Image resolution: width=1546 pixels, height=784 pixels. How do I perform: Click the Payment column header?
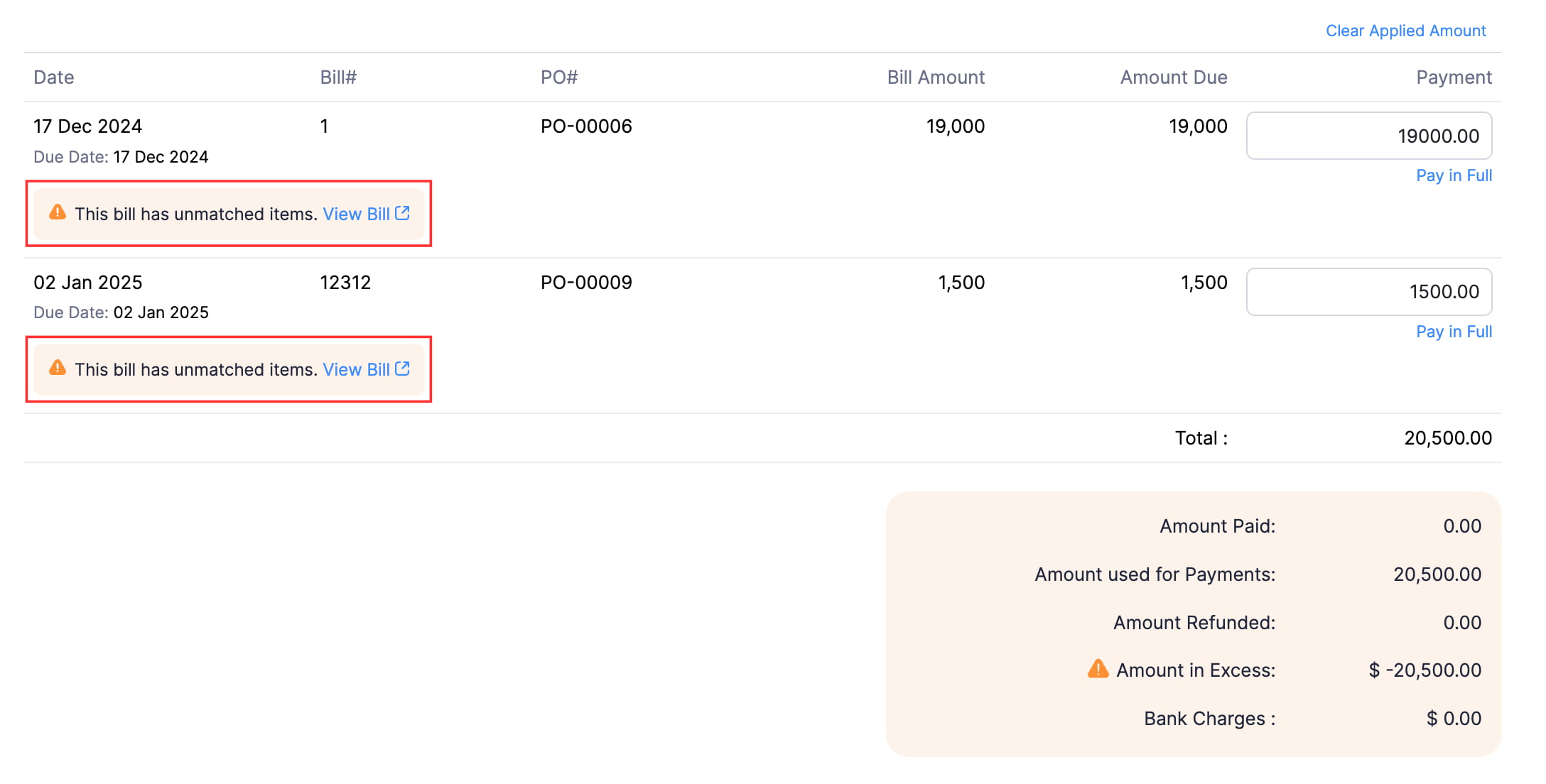1454,77
